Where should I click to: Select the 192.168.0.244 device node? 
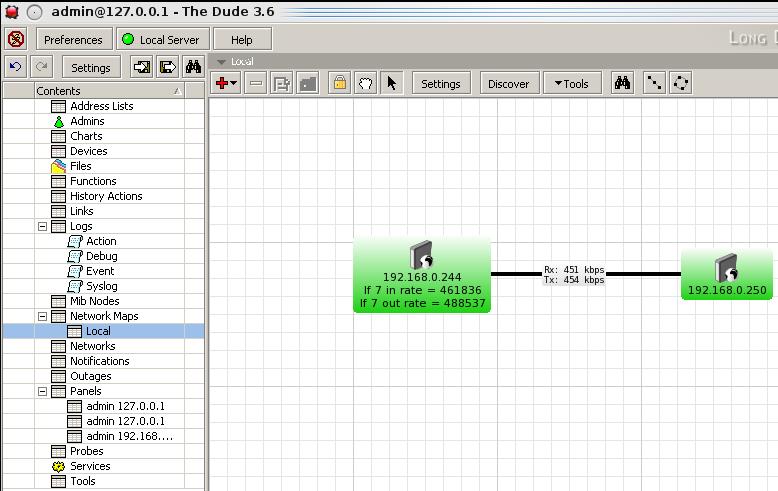[422, 275]
